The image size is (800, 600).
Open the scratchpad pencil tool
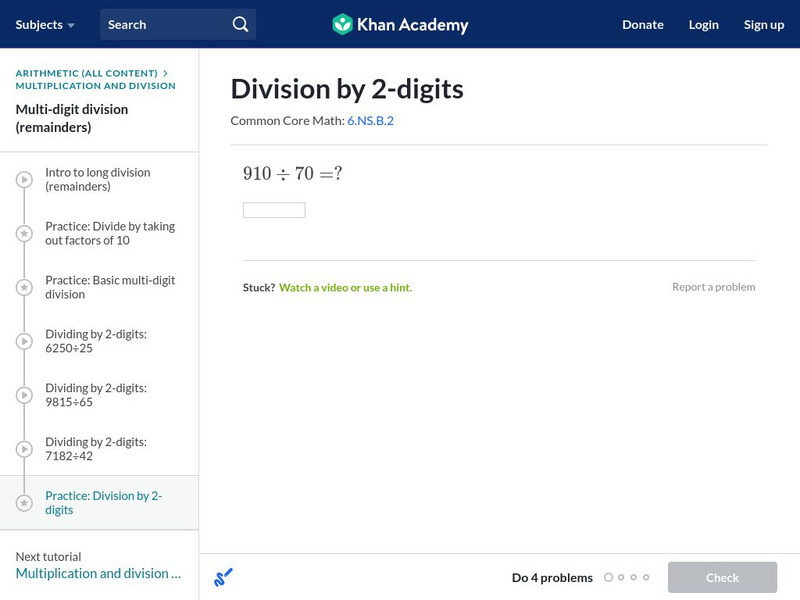pos(223,577)
